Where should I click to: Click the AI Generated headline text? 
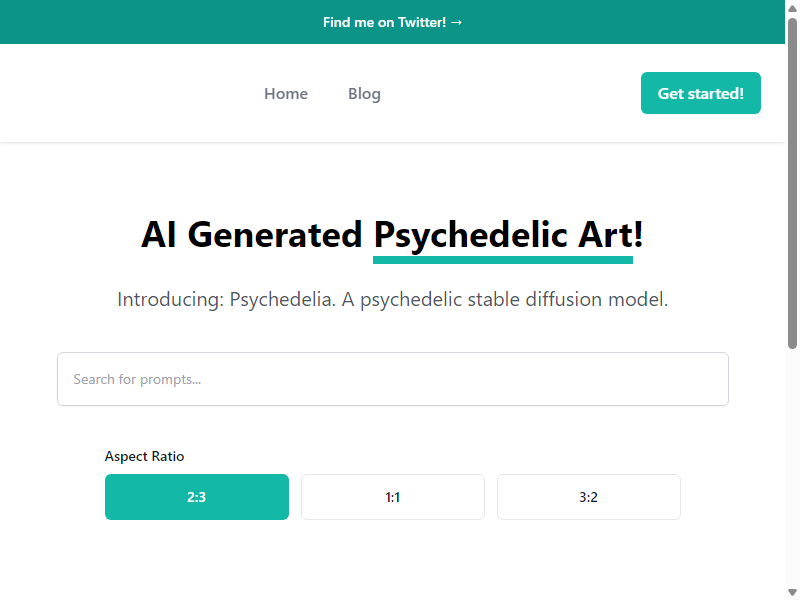click(x=252, y=235)
